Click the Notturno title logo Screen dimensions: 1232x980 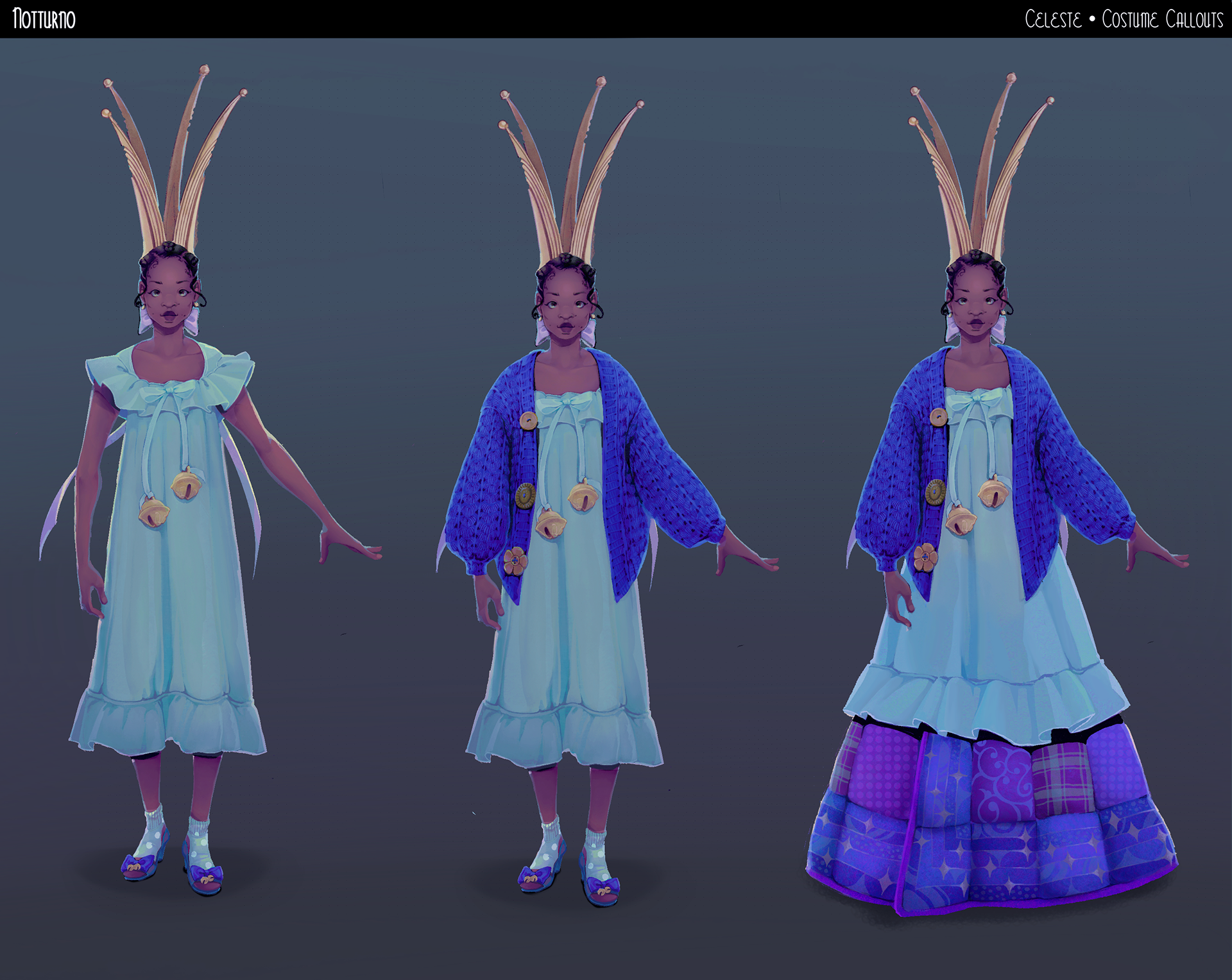(44, 19)
